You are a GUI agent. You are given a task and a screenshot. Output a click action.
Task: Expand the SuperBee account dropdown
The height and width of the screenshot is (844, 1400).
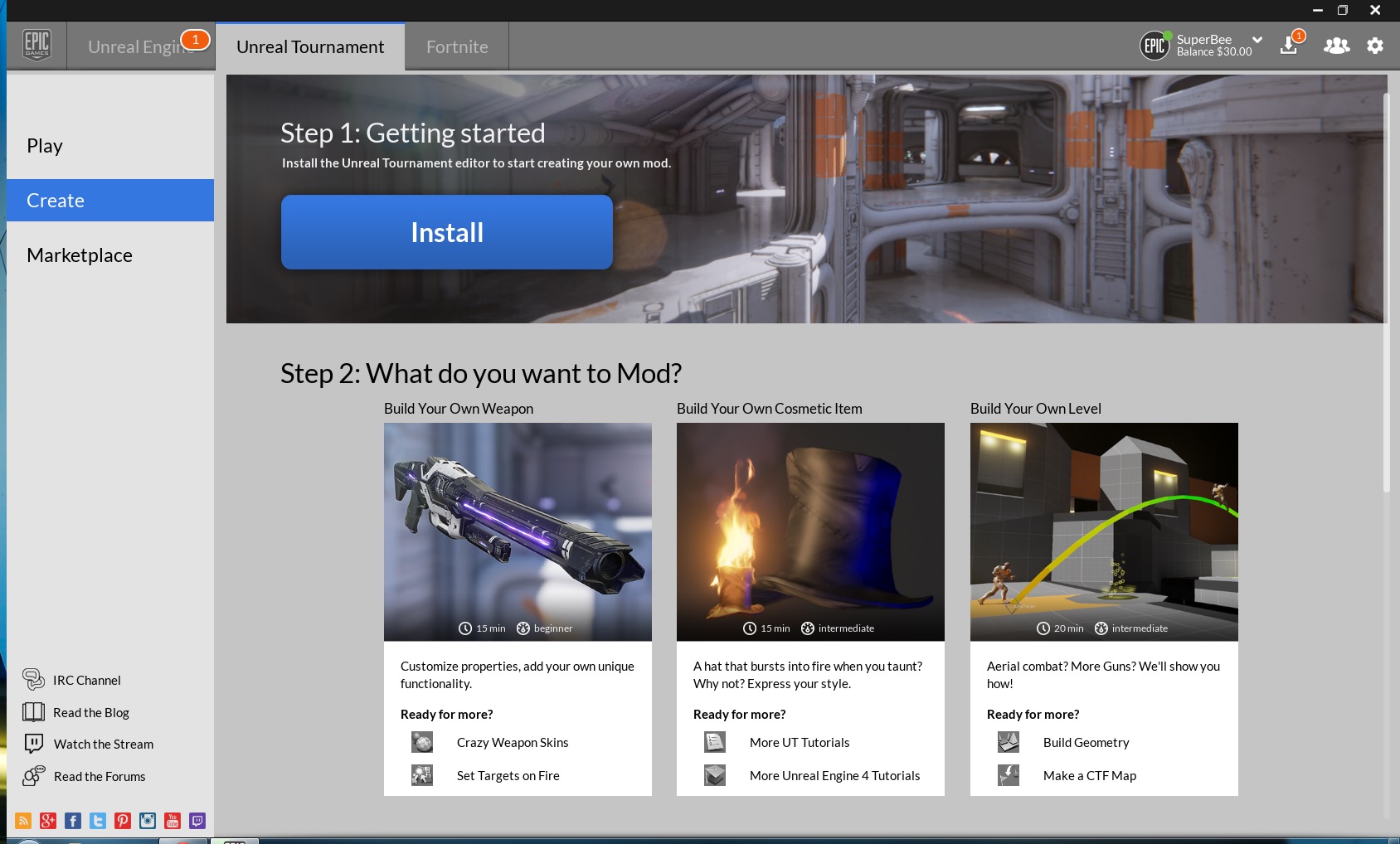click(x=1257, y=40)
